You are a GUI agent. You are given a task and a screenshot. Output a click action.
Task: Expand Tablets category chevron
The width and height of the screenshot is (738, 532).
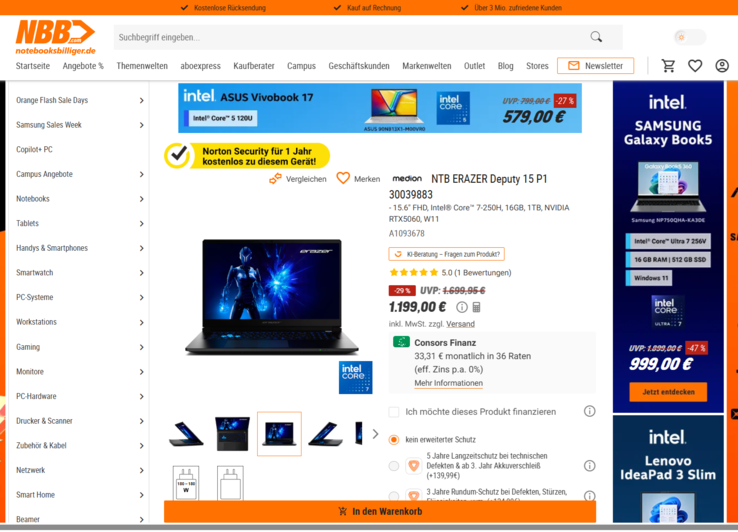pyautogui.click(x=141, y=223)
